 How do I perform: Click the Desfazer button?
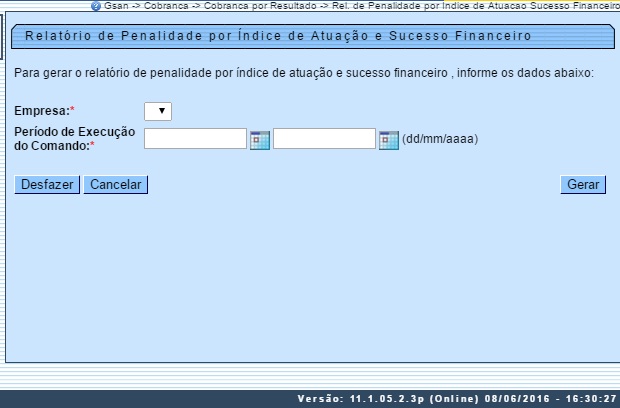(47, 185)
